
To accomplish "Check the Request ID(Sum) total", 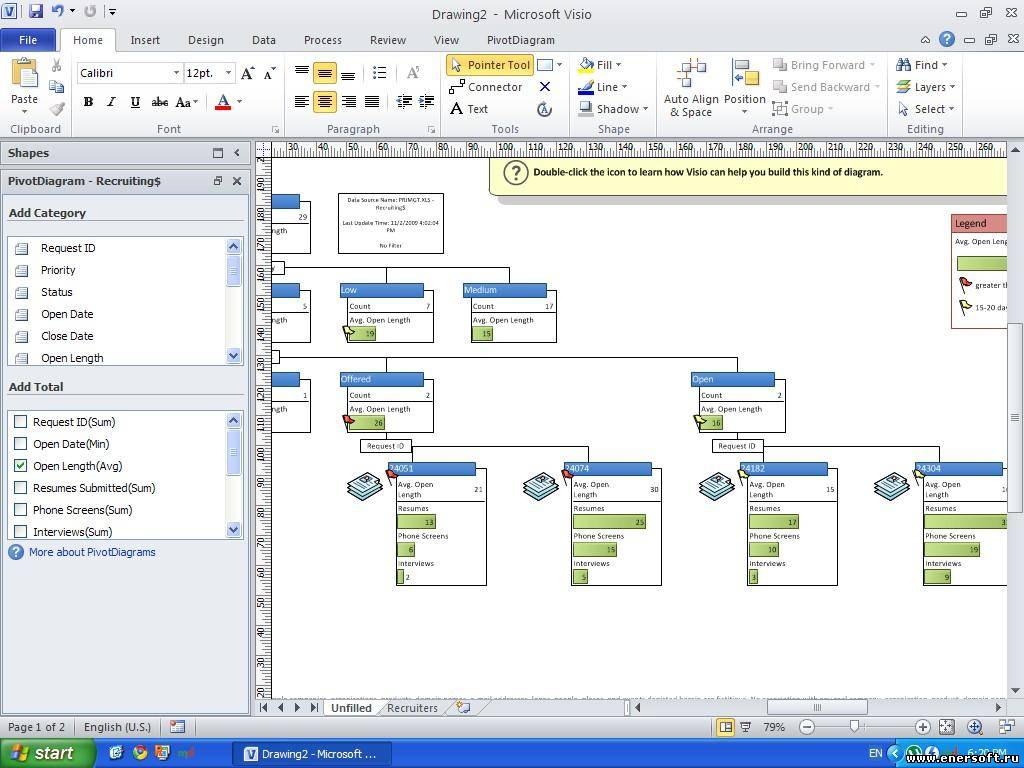I will [x=21, y=422].
